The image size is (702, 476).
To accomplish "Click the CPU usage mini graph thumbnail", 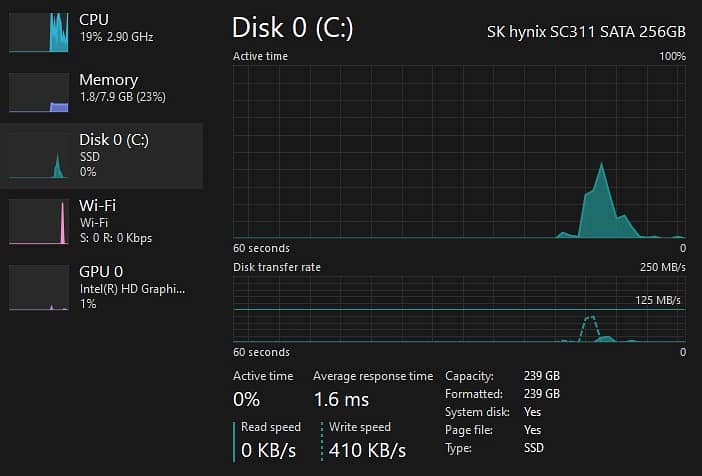I will (38, 32).
